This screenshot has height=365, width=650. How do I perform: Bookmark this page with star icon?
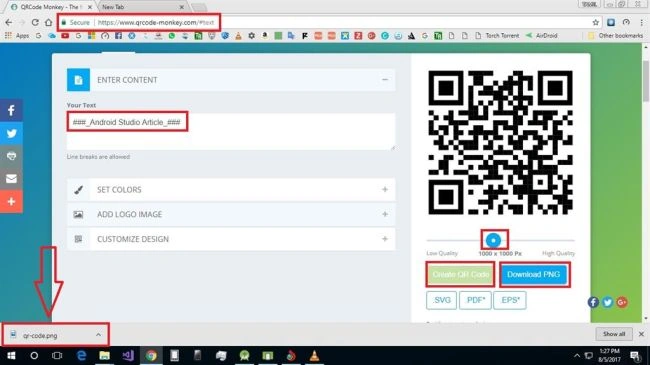pos(596,22)
